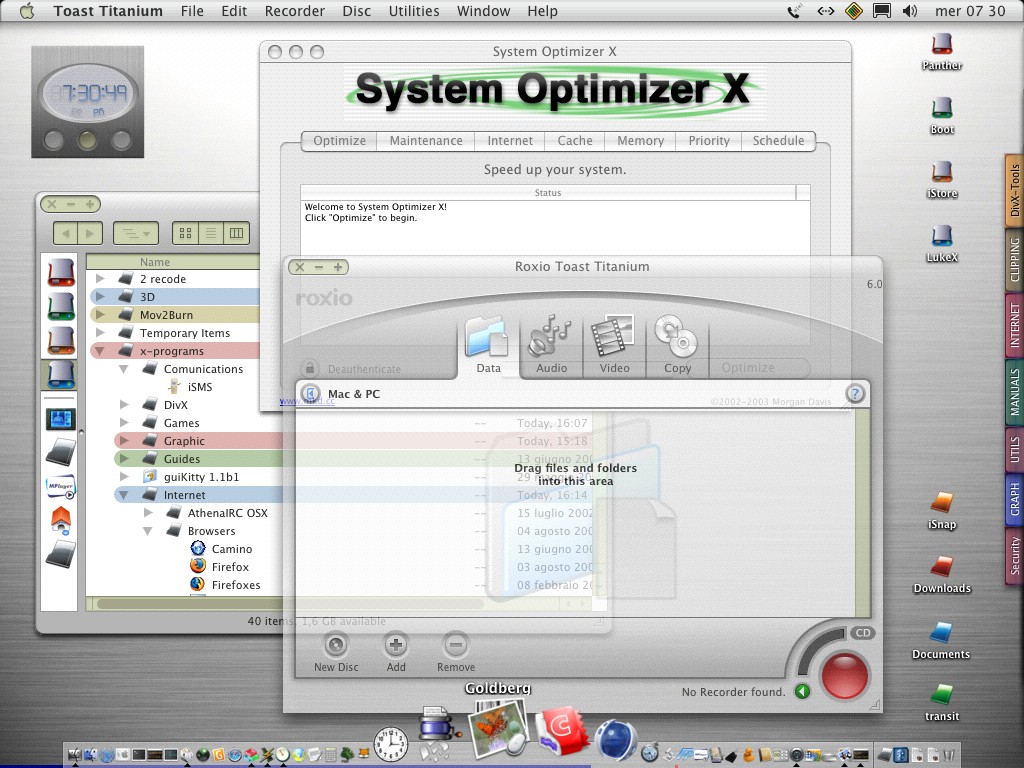Click the New Disc icon
Image resolution: width=1024 pixels, height=768 pixels.
(x=336, y=646)
